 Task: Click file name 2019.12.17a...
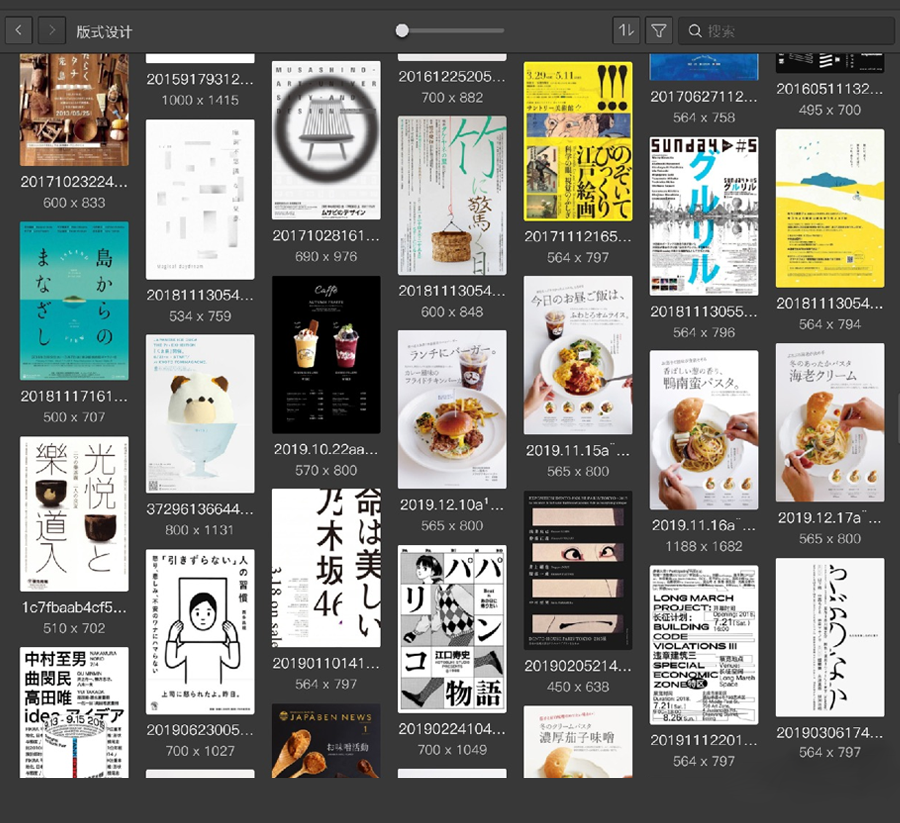tap(830, 518)
